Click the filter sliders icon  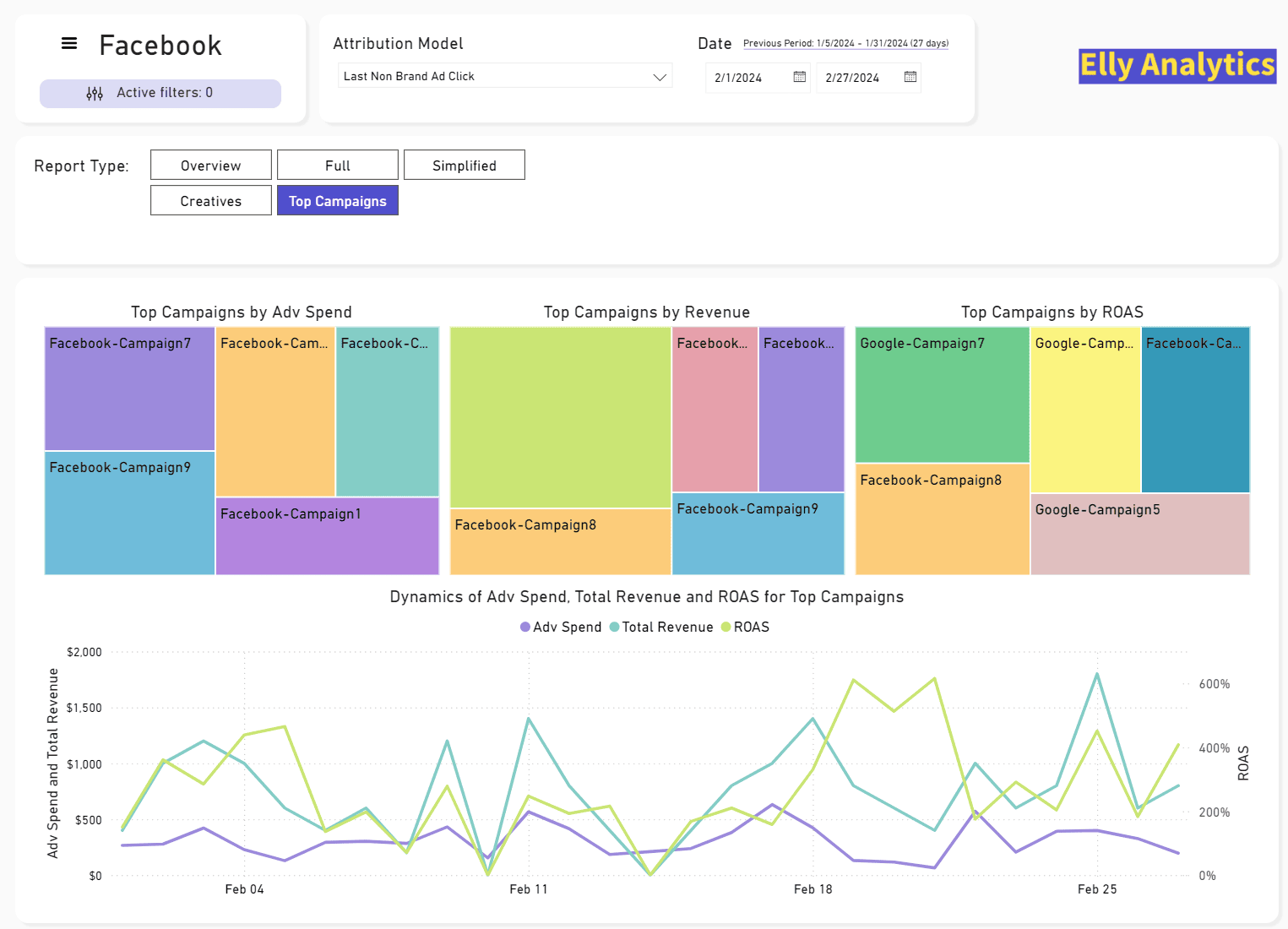click(95, 94)
